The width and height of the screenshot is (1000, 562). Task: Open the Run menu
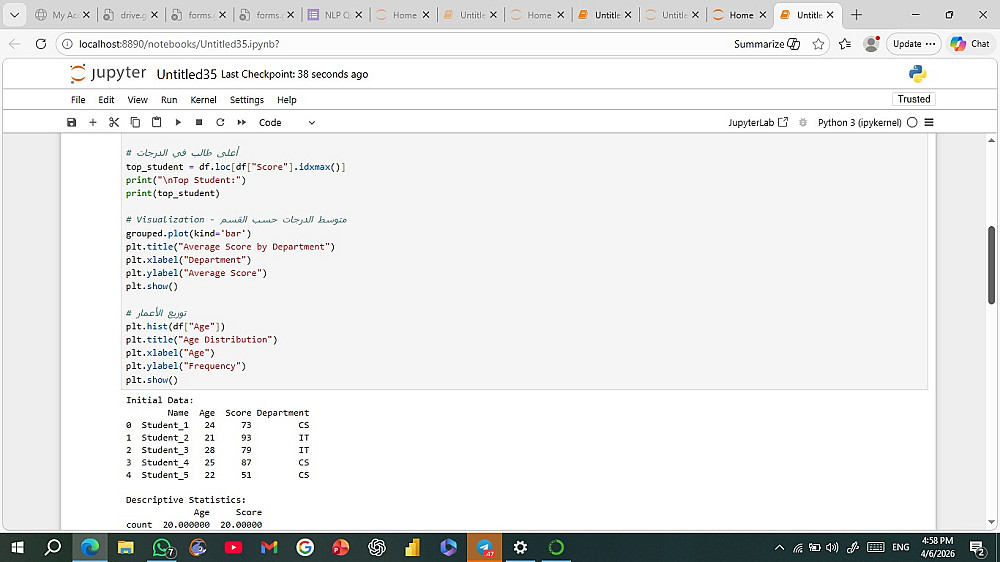tap(169, 100)
